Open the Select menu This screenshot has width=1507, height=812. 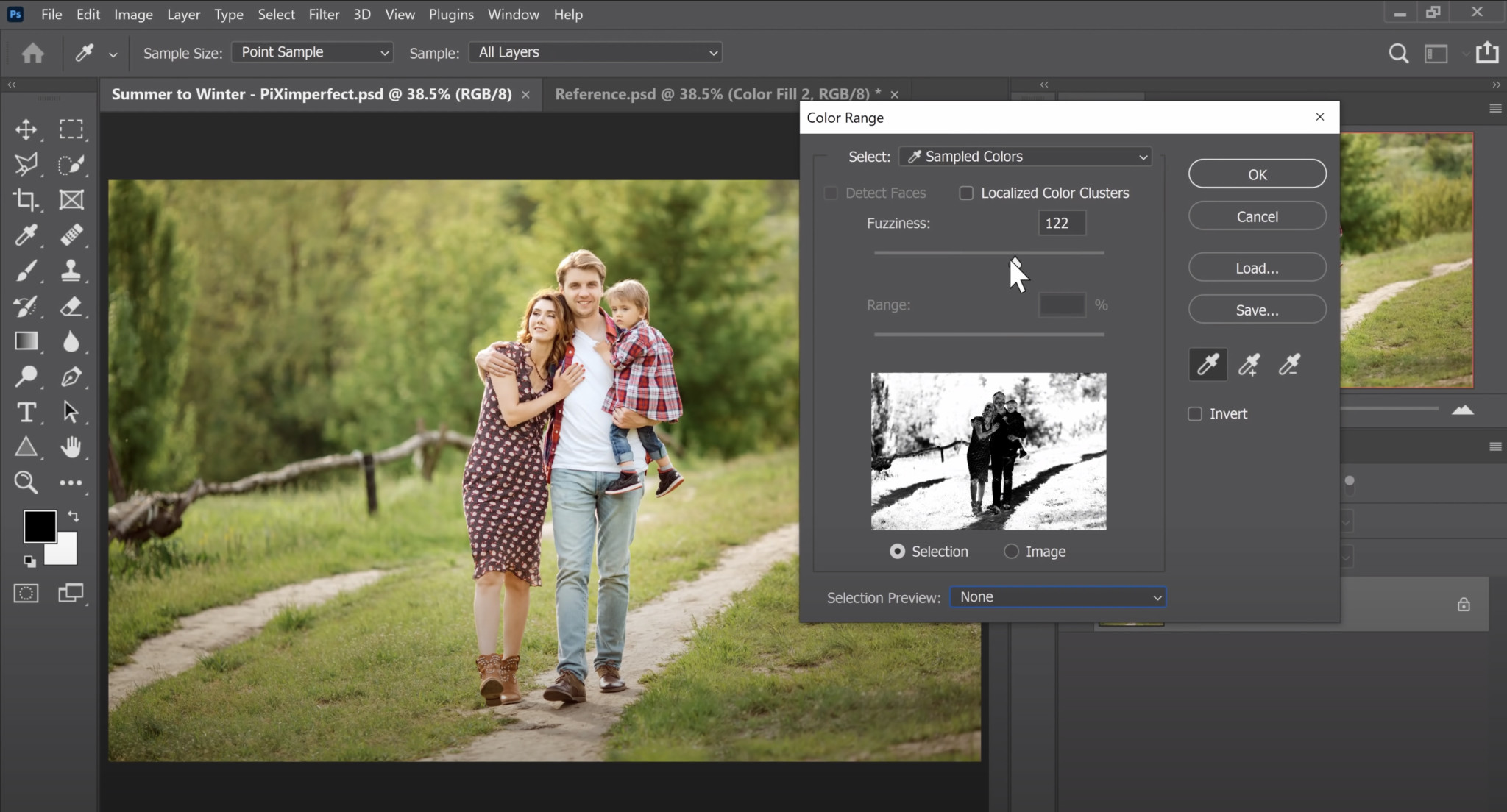click(x=276, y=14)
